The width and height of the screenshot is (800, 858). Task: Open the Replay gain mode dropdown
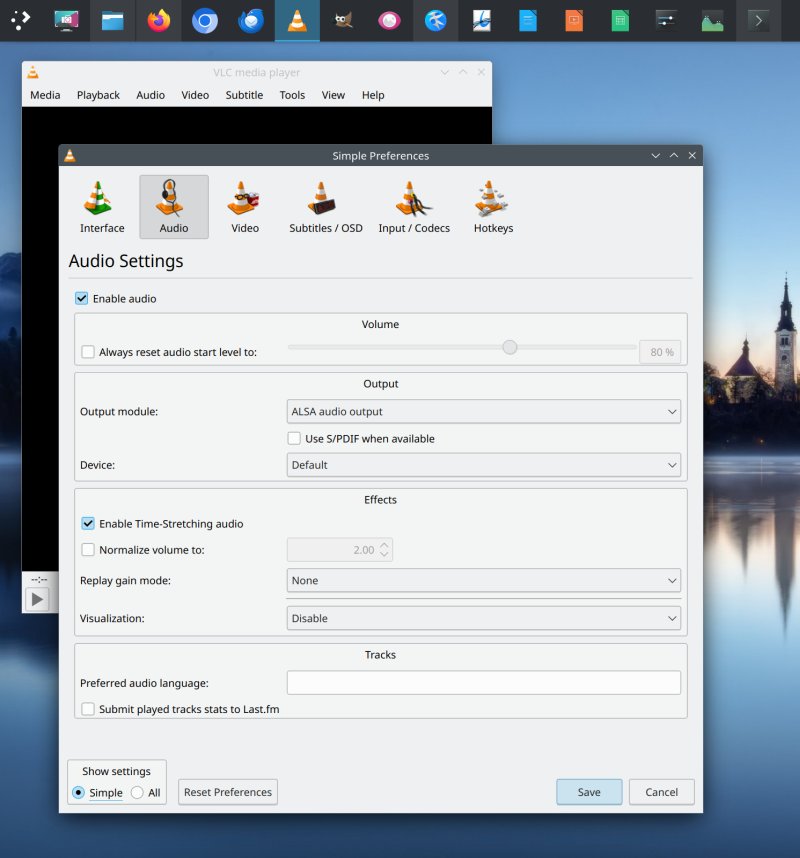[x=483, y=580]
